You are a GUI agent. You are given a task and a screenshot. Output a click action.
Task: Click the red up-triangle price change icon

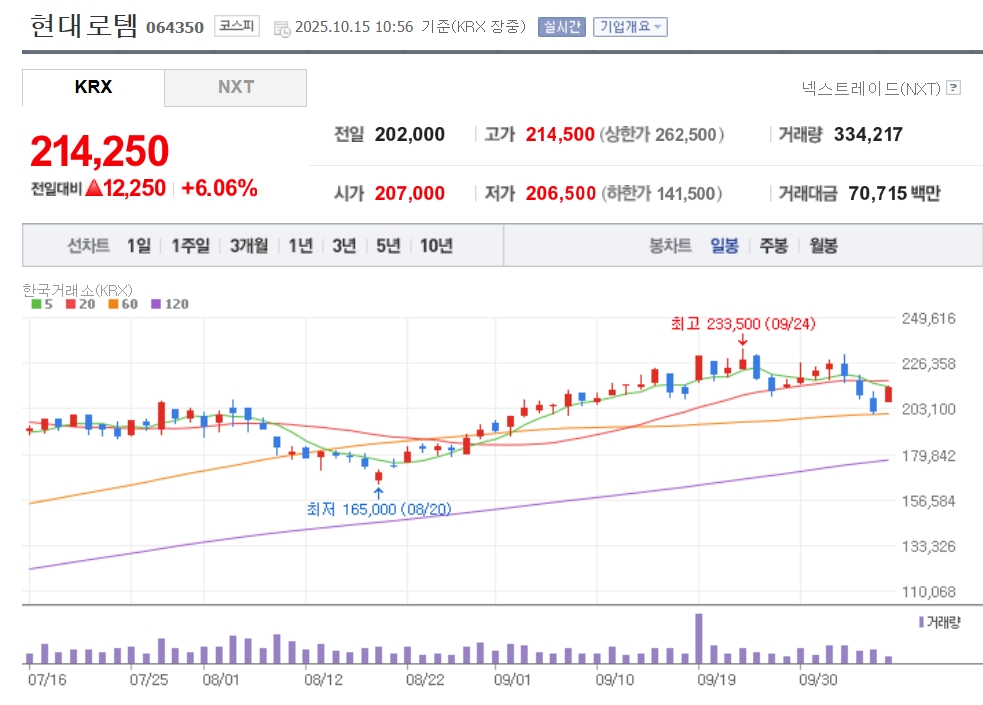pyautogui.click(x=94, y=188)
